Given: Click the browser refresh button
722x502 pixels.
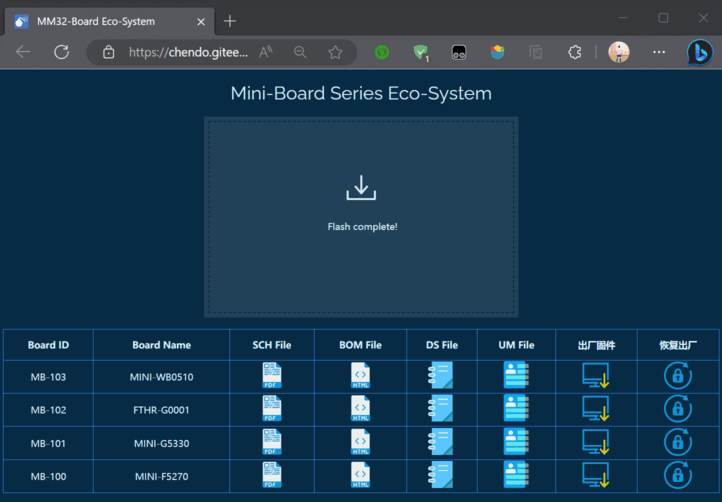Looking at the screenshot, I should pos(61,52).
